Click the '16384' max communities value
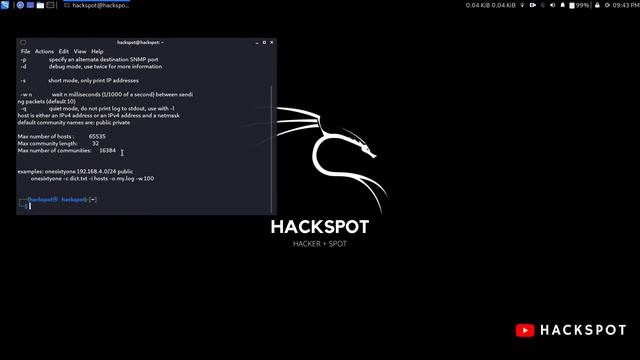Screen dimensions: 640x360 (x=107, y=150)
